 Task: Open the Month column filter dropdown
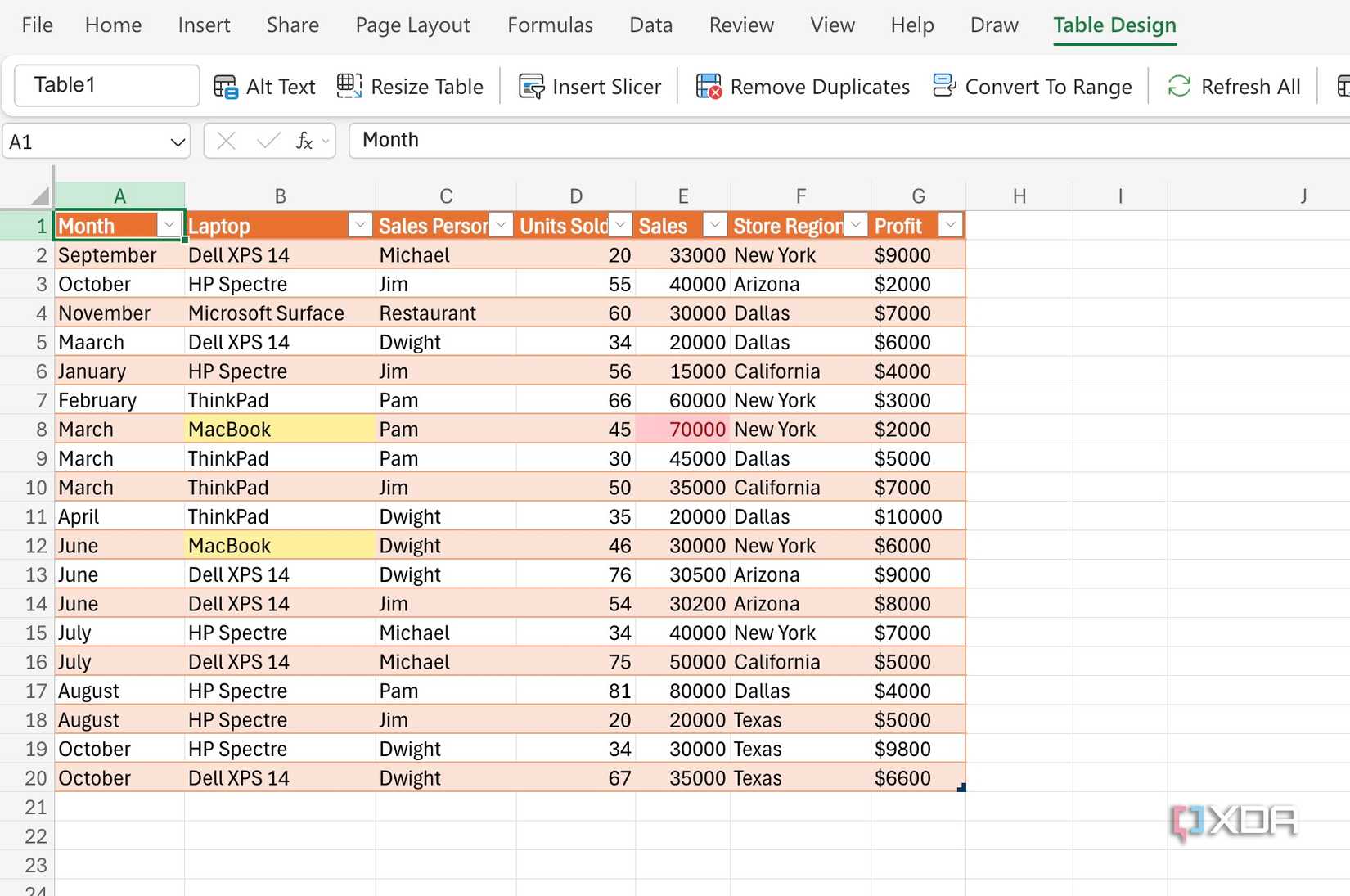point(168,224)
